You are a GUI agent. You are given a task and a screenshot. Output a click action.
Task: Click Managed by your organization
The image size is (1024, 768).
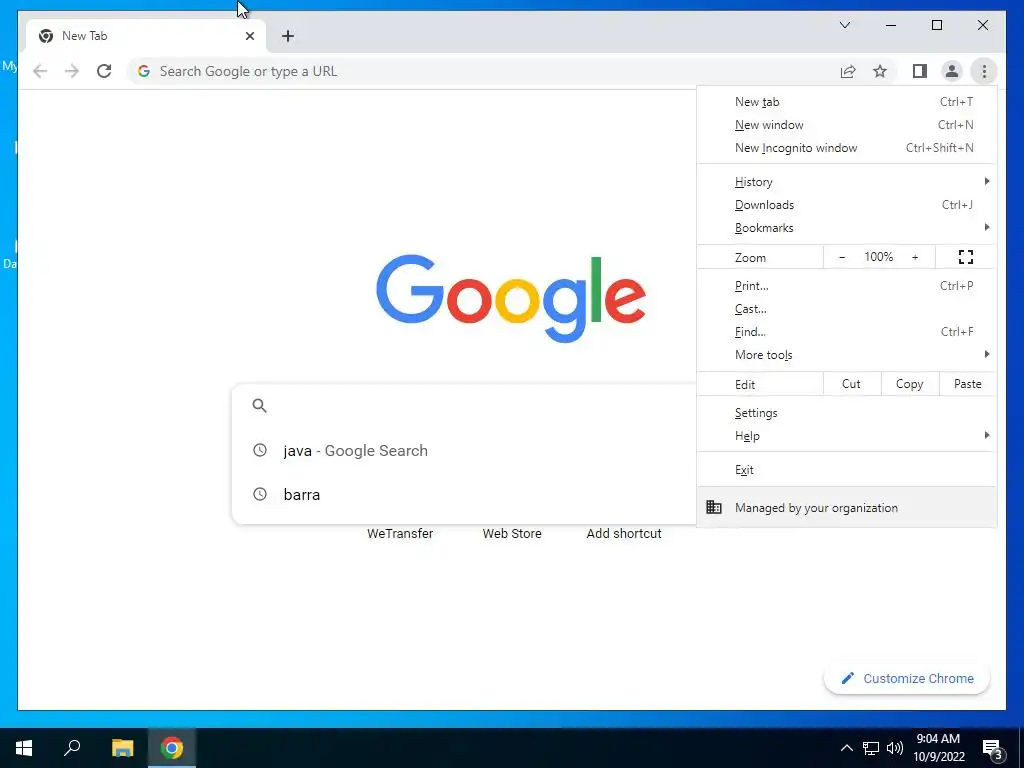(x=847, y=507)
